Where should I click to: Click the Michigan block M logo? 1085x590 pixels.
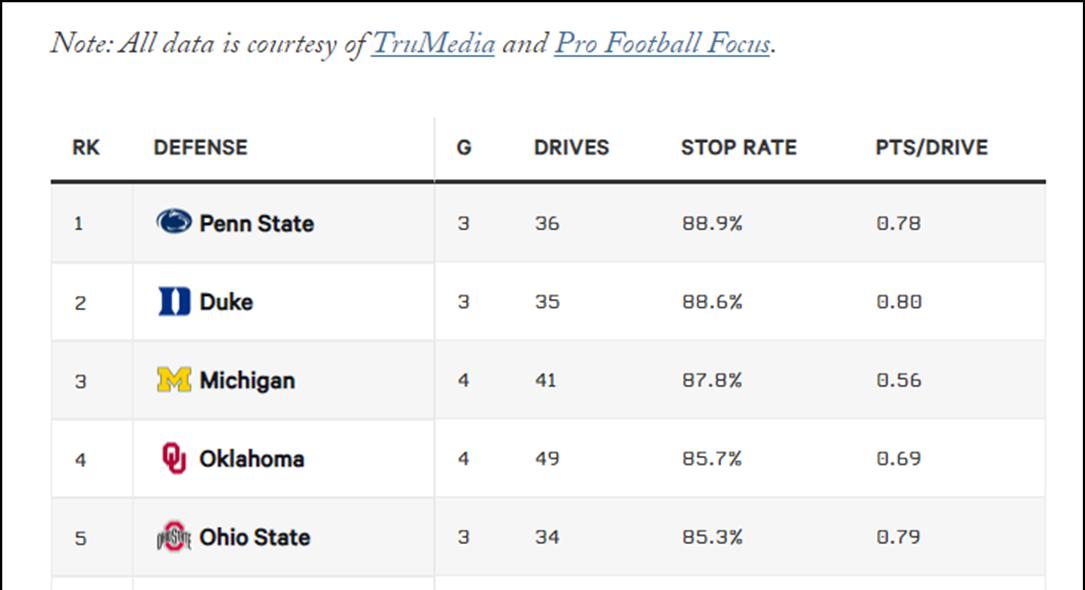pyautogui.click(x=174, y=380)
